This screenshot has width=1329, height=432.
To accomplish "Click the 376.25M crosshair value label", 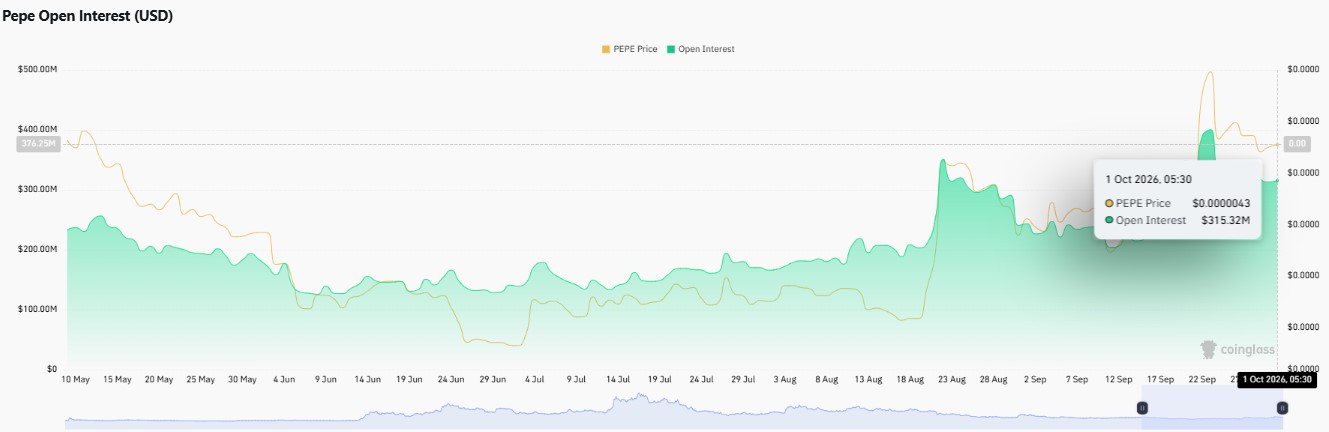I will click(38, 144).
